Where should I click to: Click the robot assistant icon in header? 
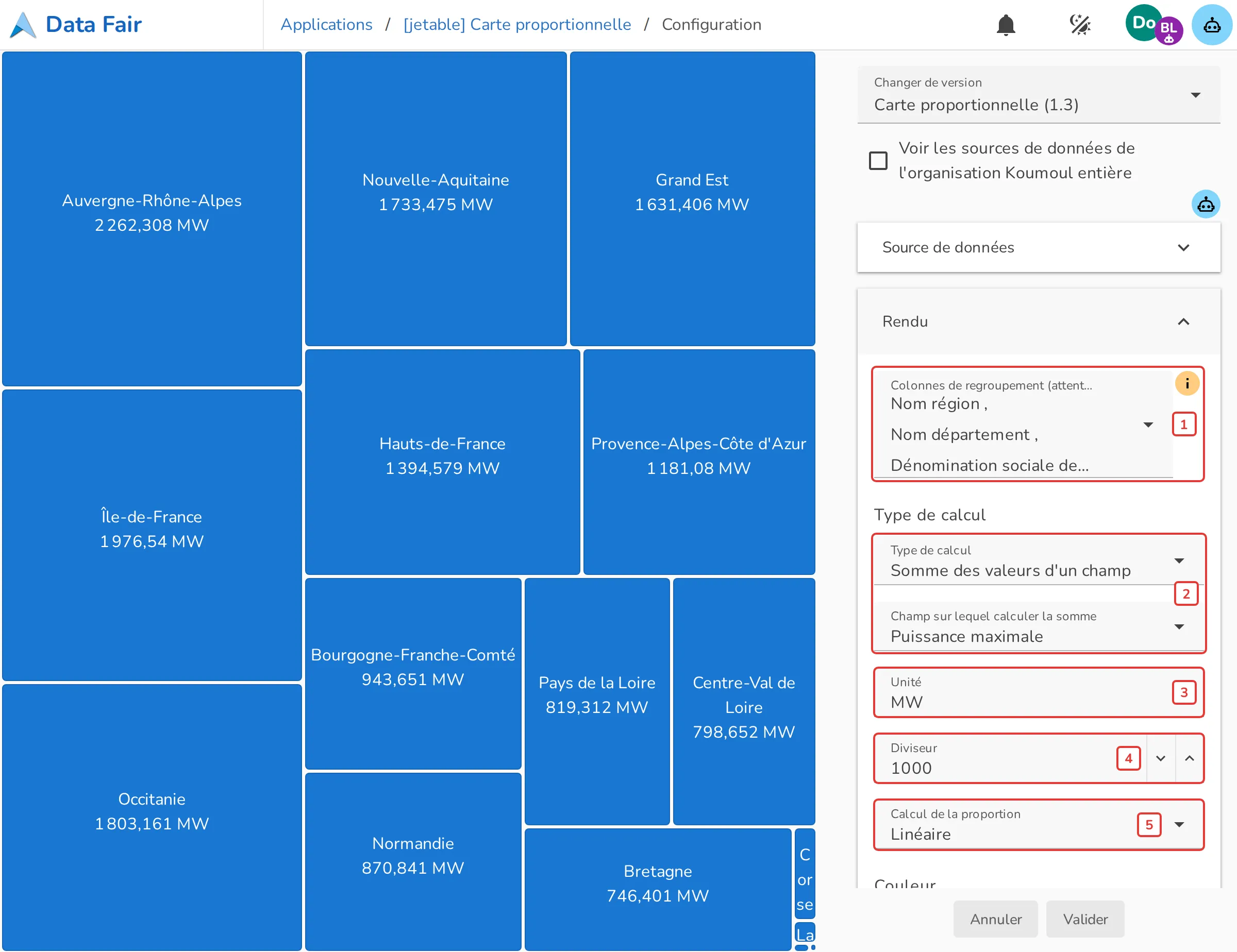(1212, 25)
